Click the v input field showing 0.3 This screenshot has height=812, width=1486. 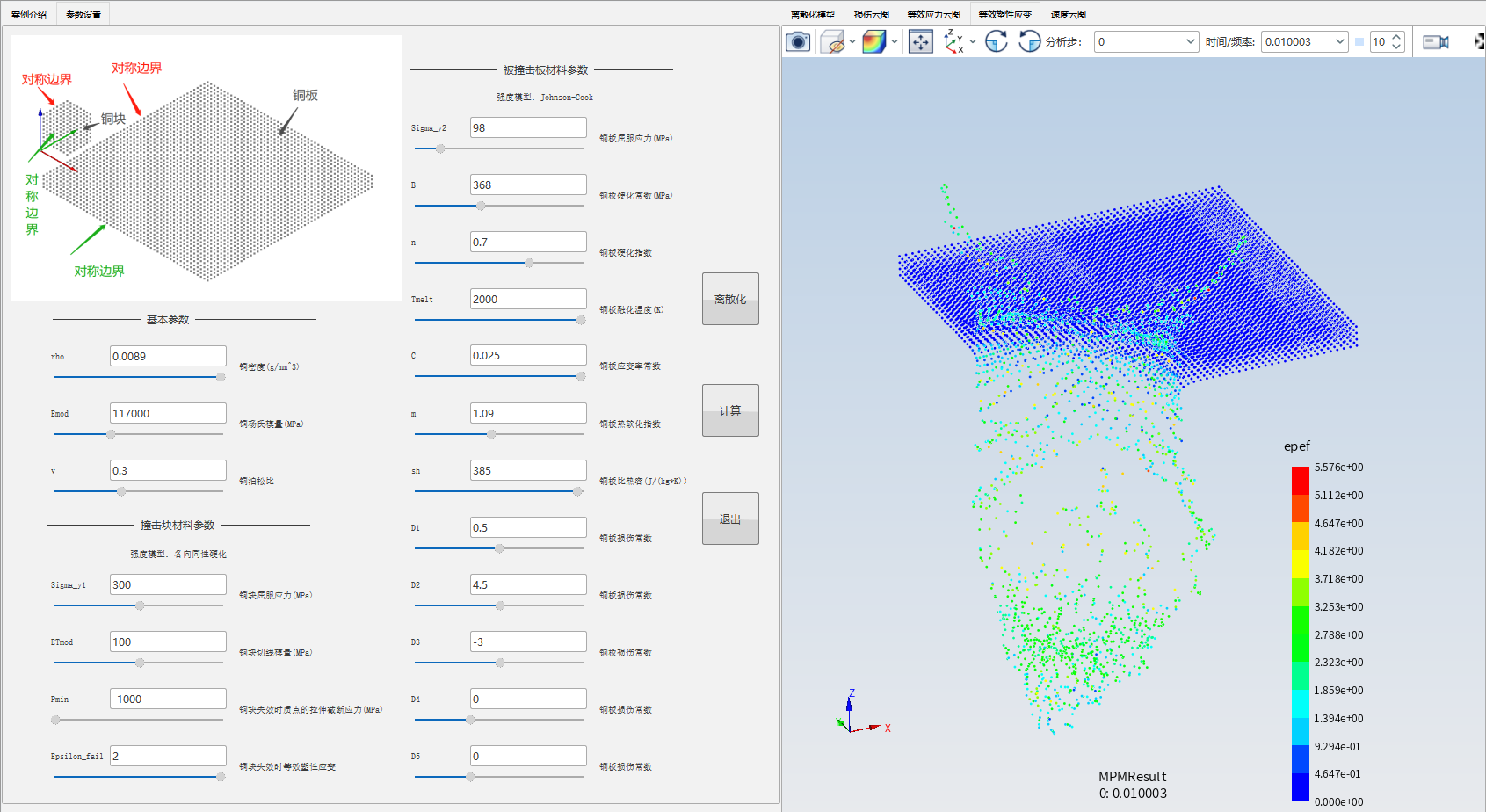(x=168, y=470)
